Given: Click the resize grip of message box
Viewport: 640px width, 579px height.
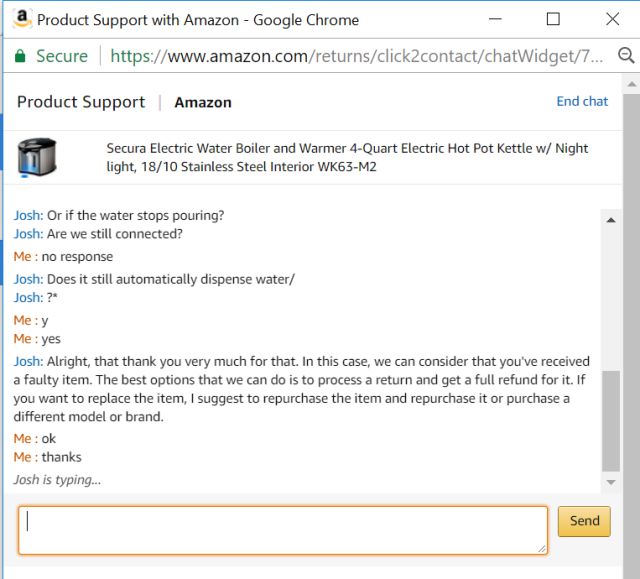Looking at the screenshot, I should [x=542, y=548].
